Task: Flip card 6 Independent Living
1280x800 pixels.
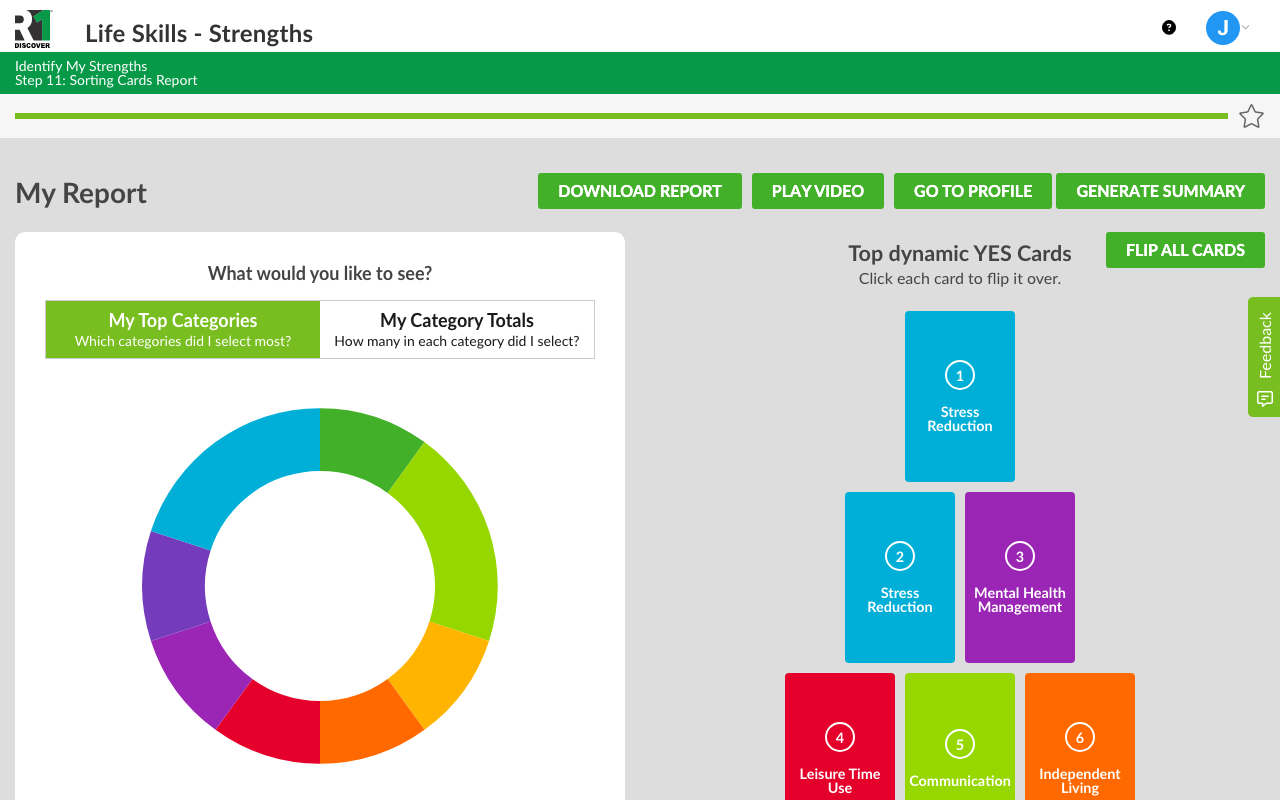Action: tap(1080, 737)
